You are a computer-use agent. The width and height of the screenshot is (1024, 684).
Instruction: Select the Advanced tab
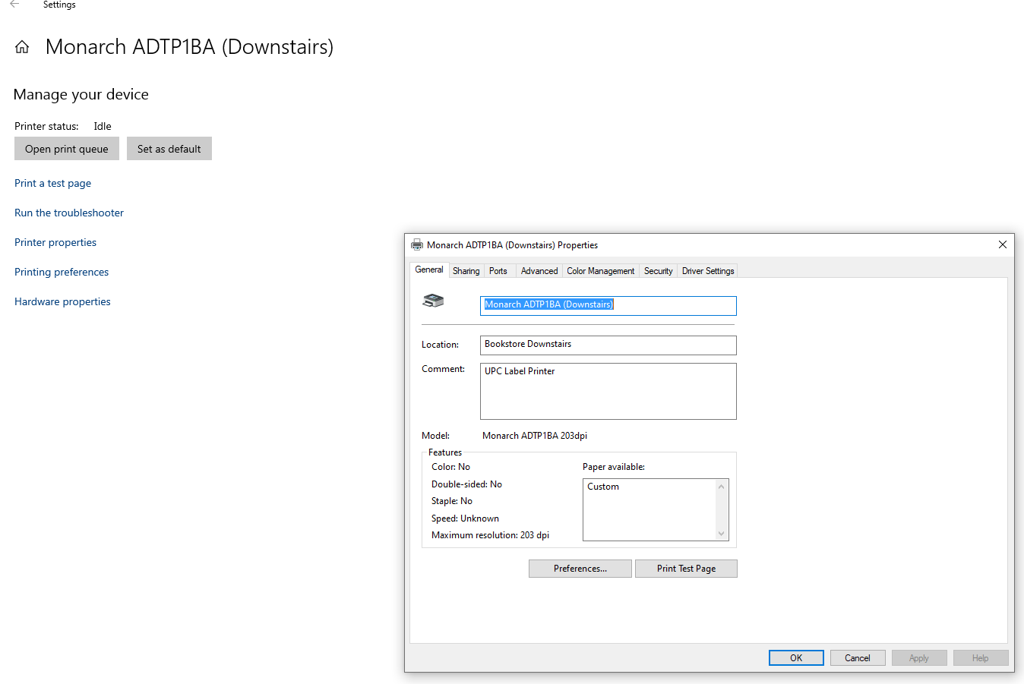pyautogui.click(x=539, y=271)
